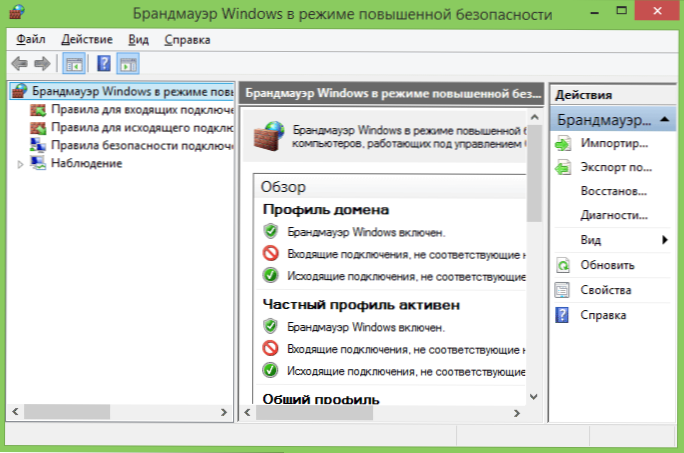Click the connection security rules icon
This screenshot has height=453, width=684.
(x=38, y=145)
